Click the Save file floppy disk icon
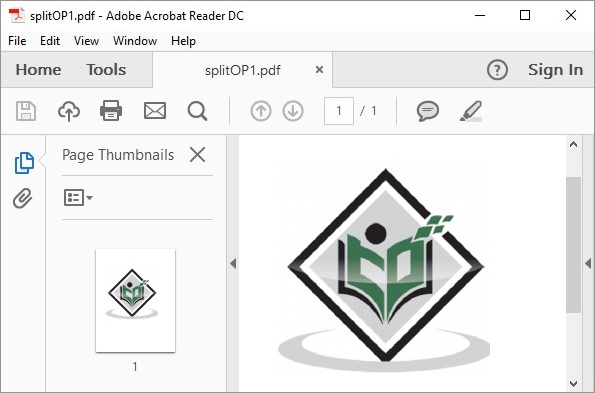595x393 pixels. [26, 111]
